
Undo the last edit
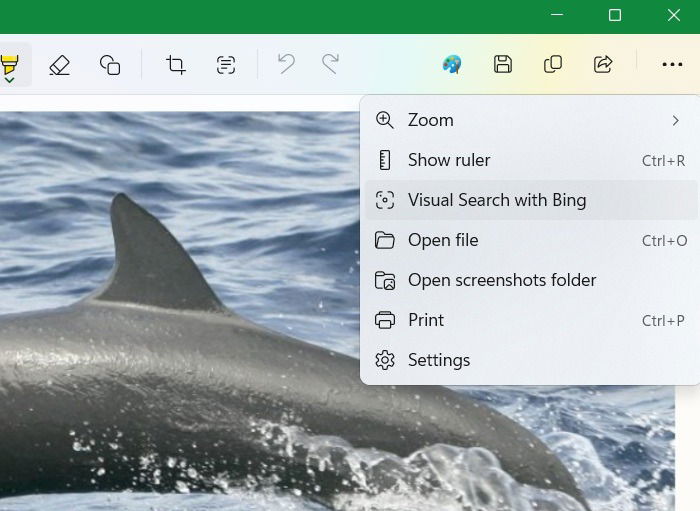tap(286, 65)
